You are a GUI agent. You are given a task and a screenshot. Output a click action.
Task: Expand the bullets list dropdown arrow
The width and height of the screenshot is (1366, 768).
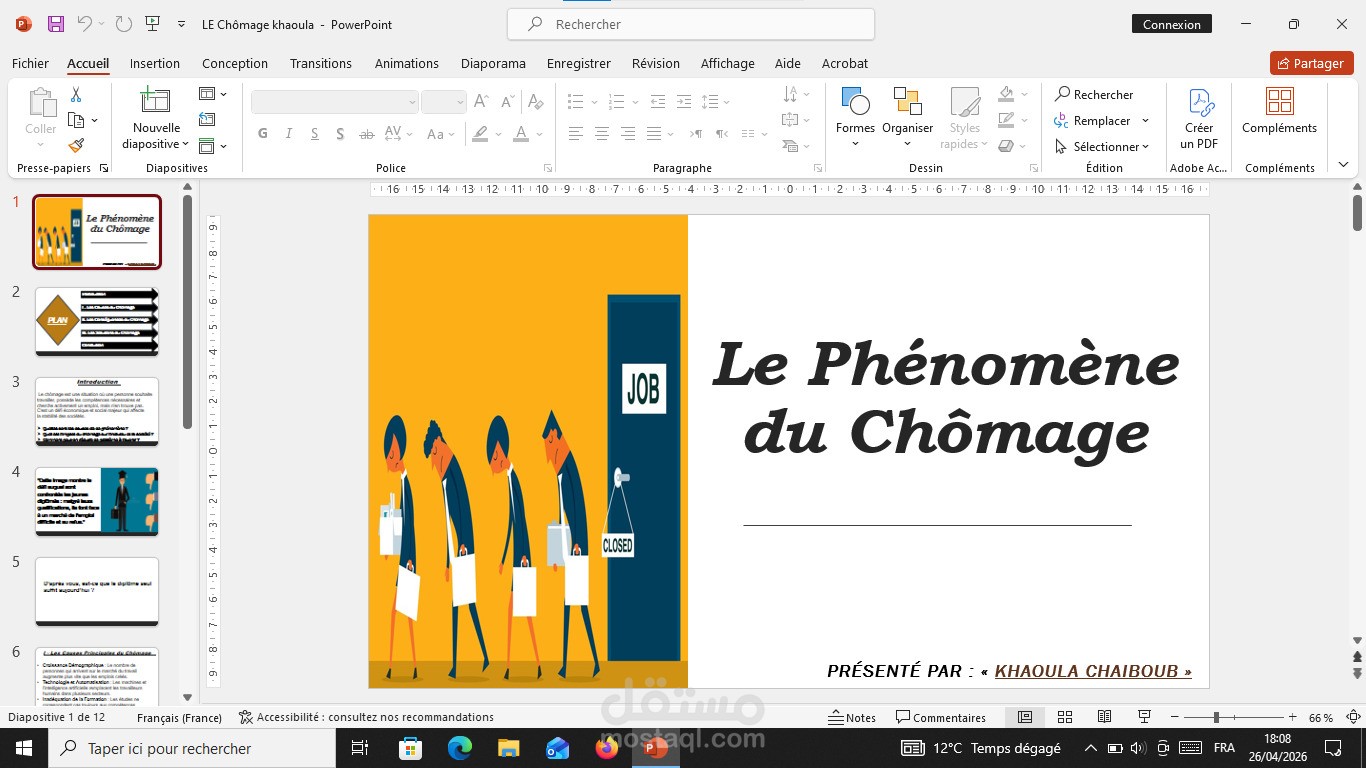[x=594, y=102]
